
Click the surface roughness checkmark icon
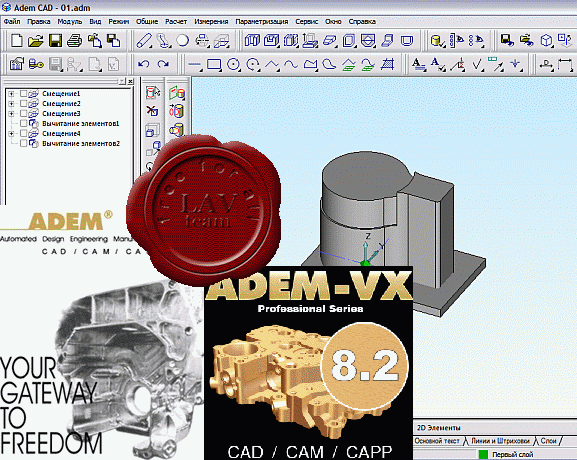click(x=477, y=65)
